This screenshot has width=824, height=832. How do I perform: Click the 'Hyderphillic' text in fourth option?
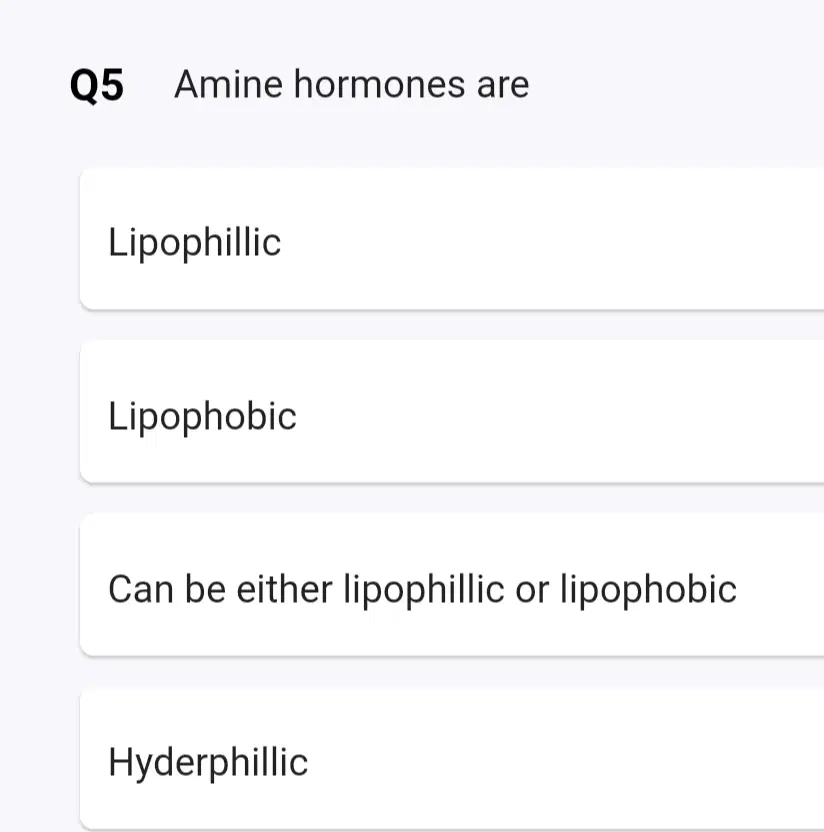(207, 763)
